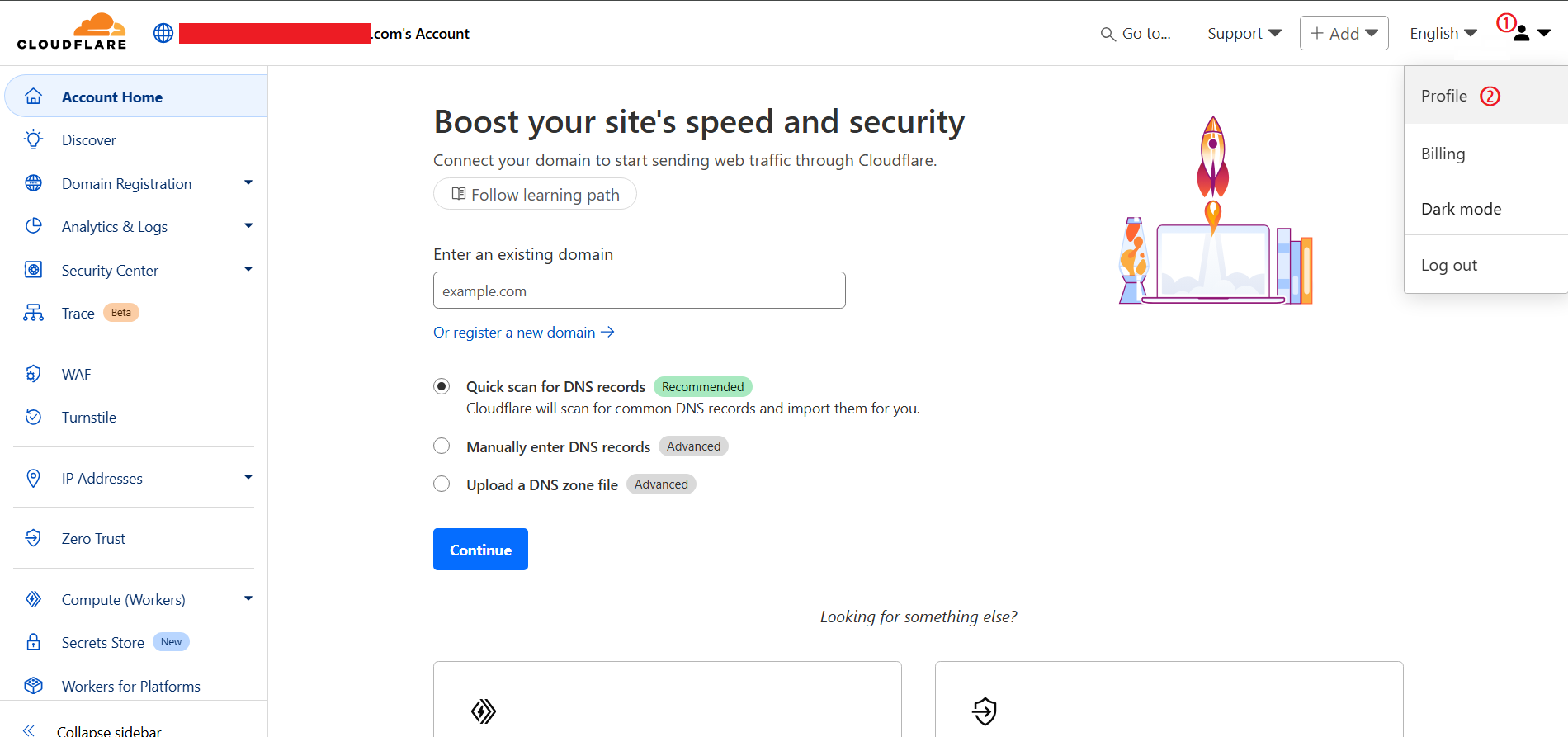Screen dimensions: 1568x737
Task: Click Collapse sidebar label
Action: point(109,730)
